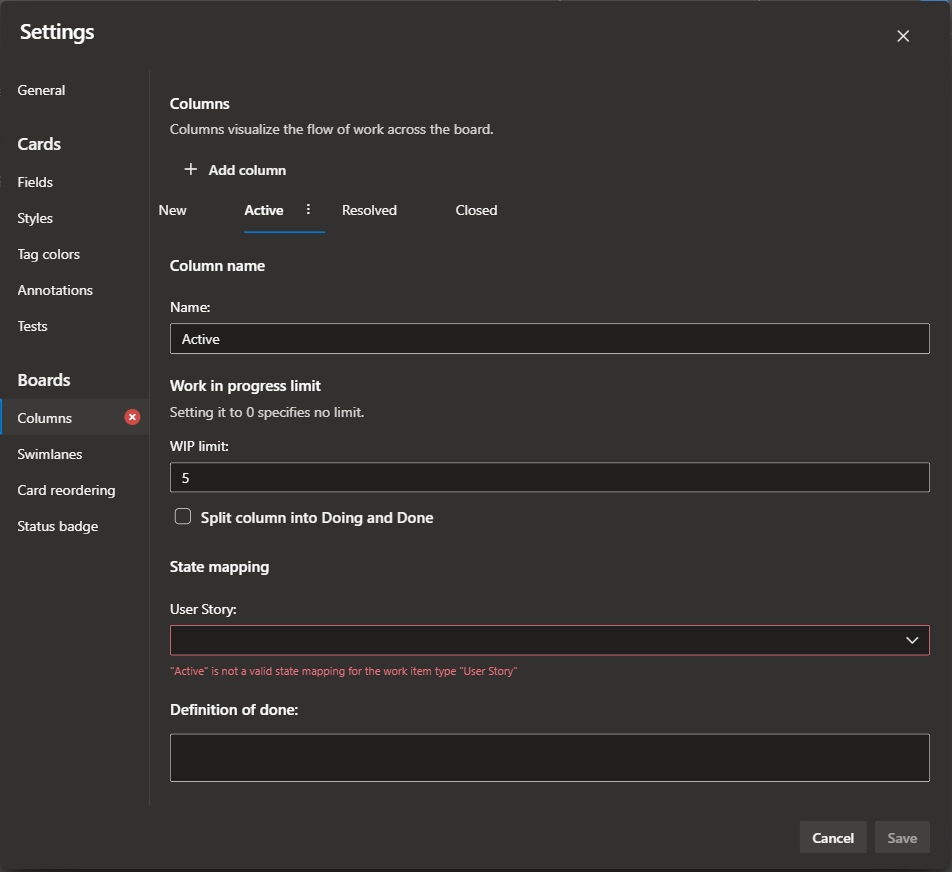
Task: Open the Styles settings page
Action: pyautogui.click(x=35, y=218)
